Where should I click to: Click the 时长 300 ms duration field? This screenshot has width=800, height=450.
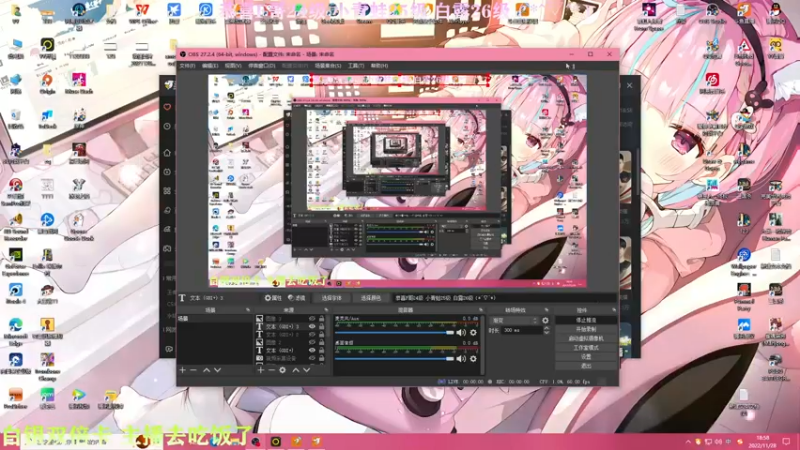click(x=521, y=331)
